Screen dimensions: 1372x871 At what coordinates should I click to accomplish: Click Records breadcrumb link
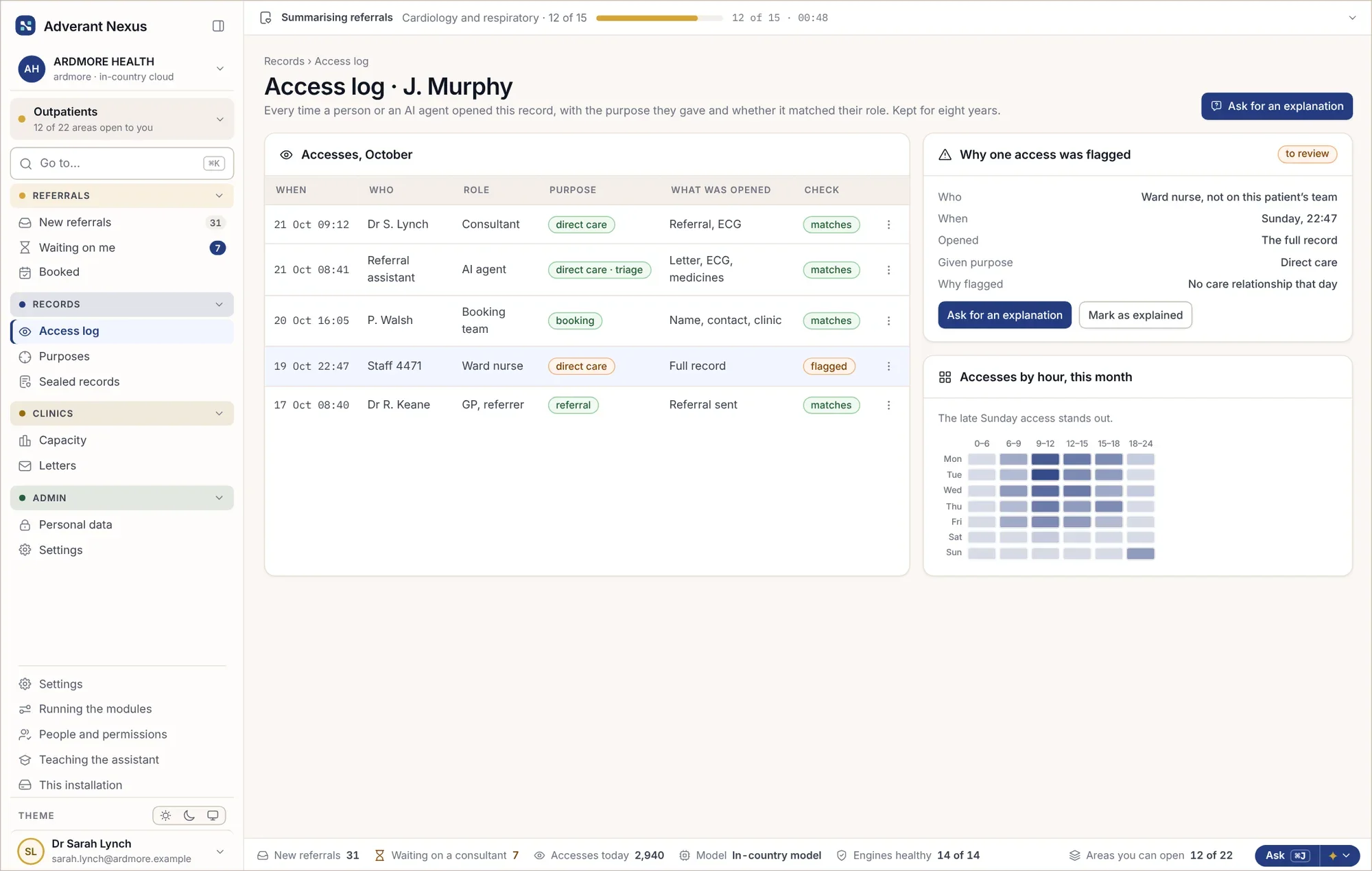tap(284, 61)
